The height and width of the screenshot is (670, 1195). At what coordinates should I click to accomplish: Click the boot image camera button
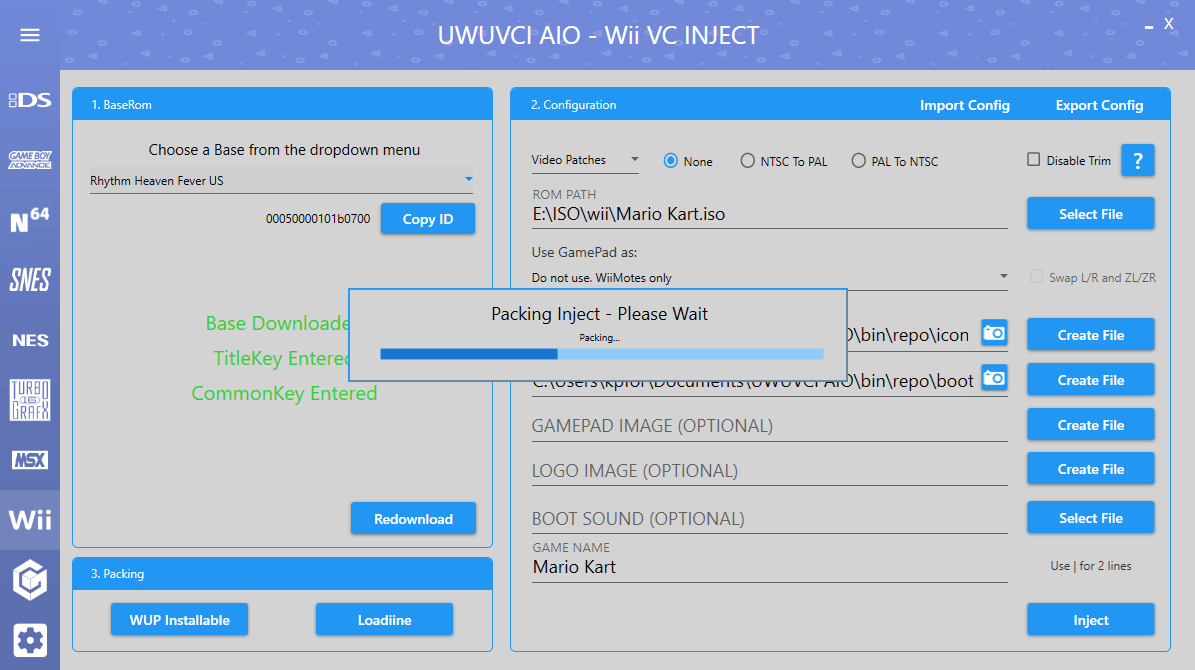(994, 378)
